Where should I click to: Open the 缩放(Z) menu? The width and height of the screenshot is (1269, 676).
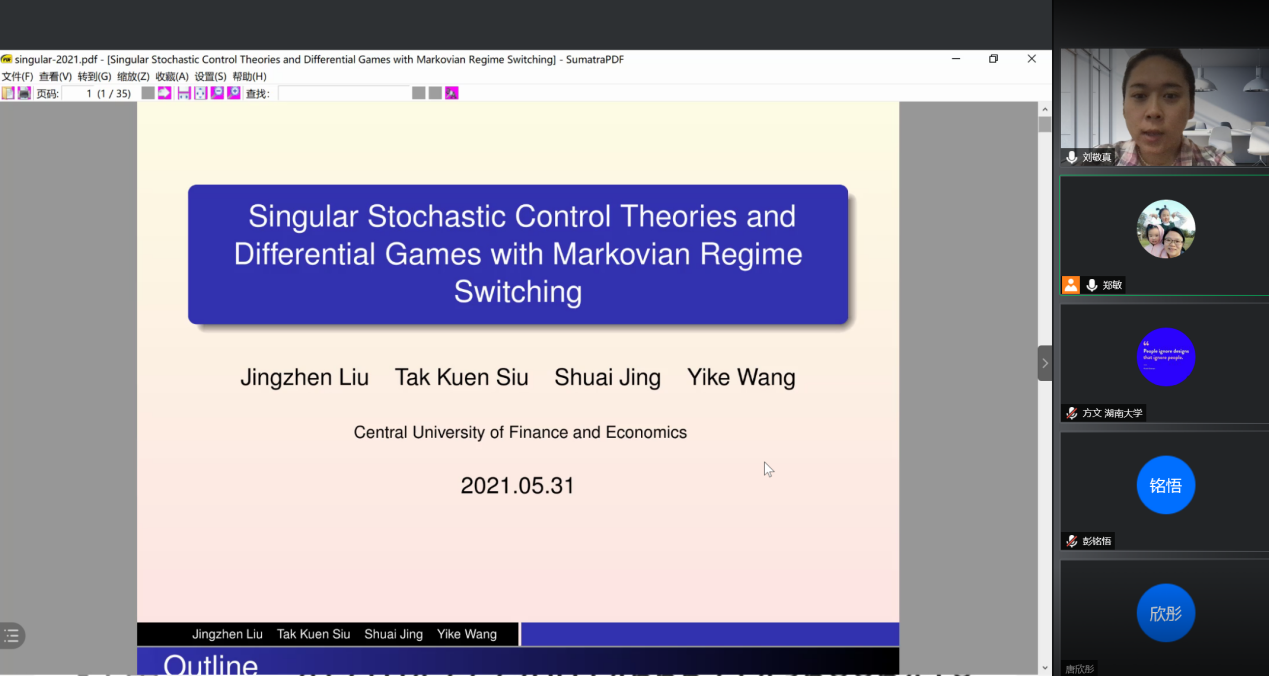pos(133,76)
